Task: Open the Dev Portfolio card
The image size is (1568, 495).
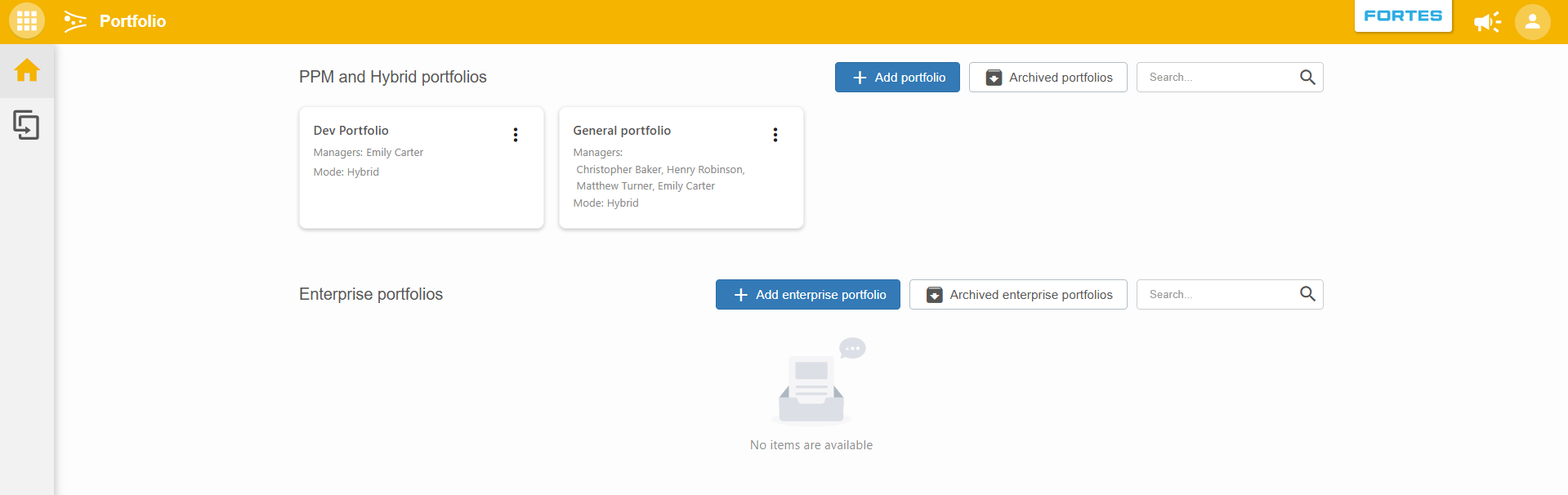Action: (422, 167)
